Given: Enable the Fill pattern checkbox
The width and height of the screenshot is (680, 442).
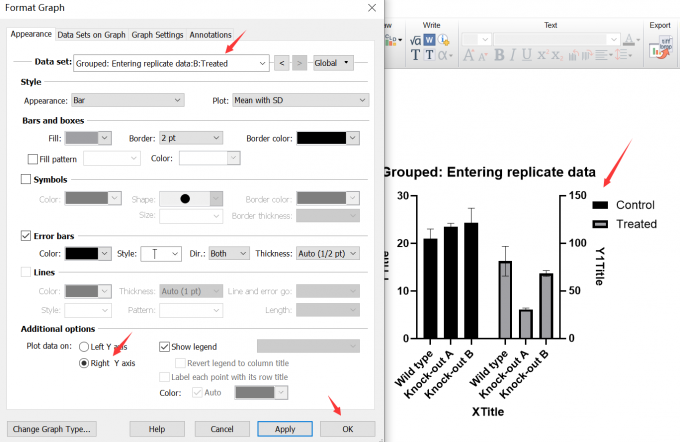Looking at the screenshot, I should (x=33, y=159).
